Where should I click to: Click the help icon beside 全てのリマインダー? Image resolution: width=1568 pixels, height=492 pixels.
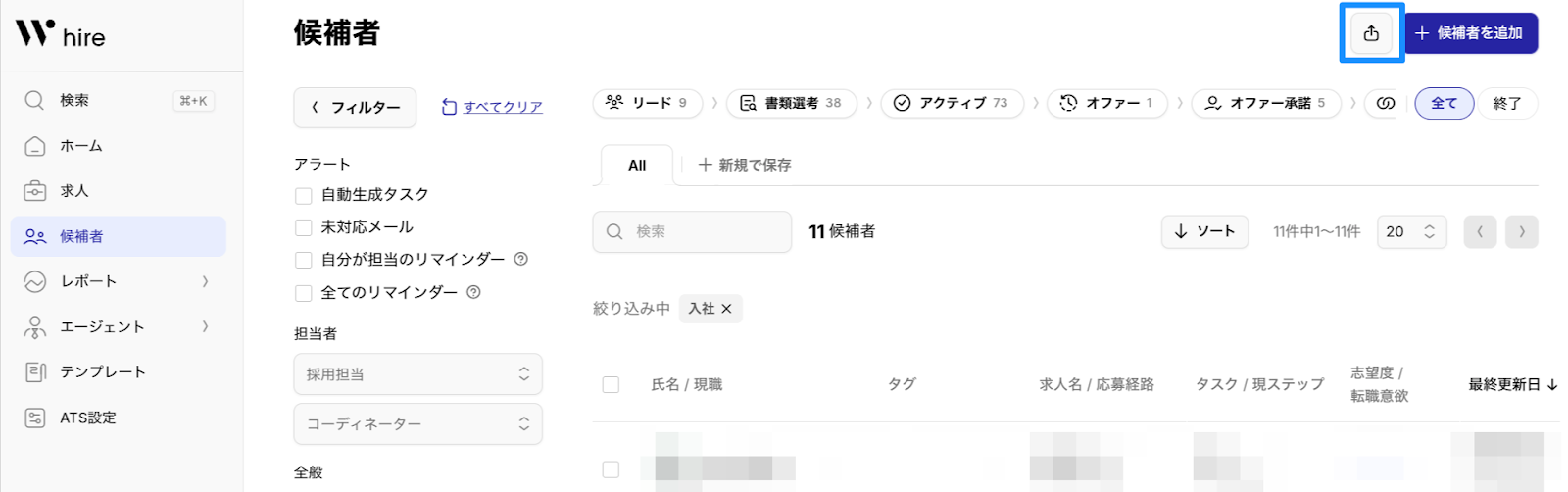tap(473, 292)
